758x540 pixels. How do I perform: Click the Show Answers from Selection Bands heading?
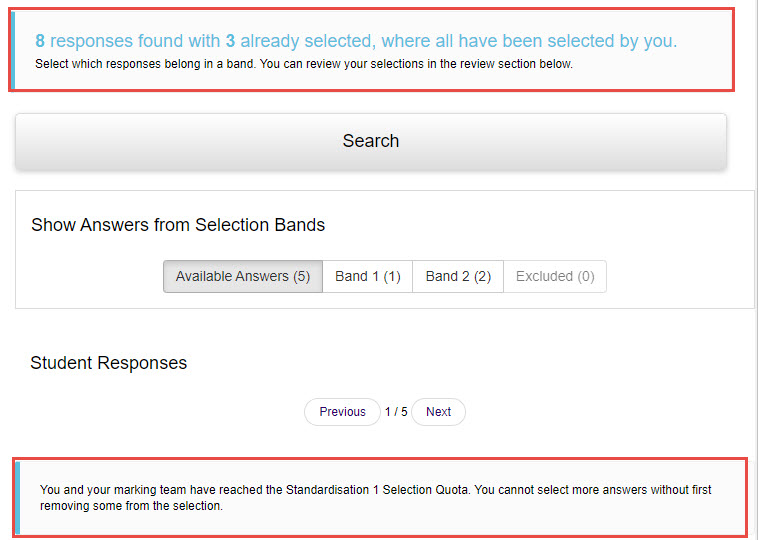point(178,225)
